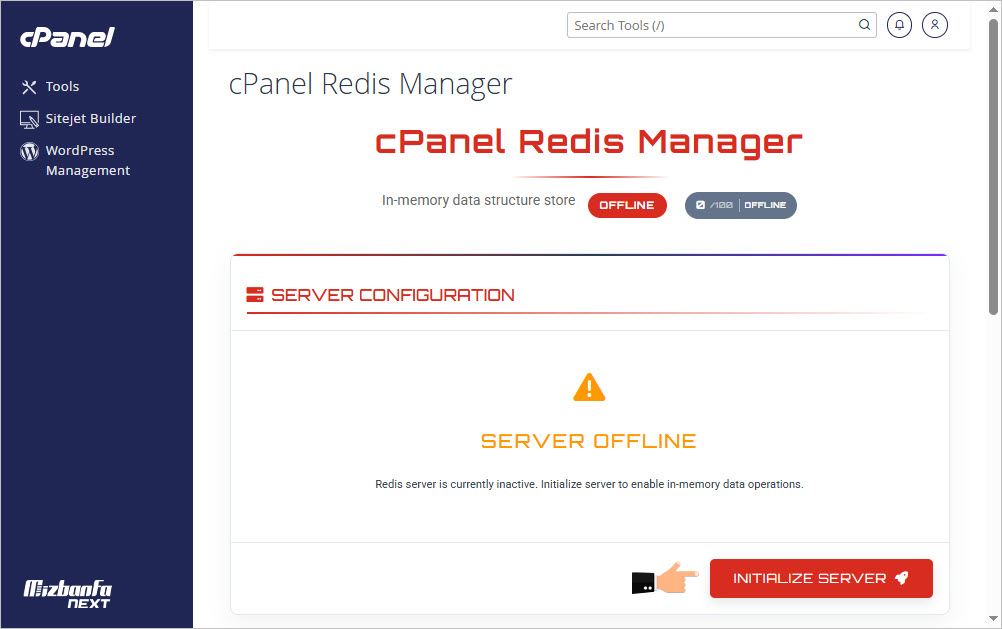The height and width of the screenshot is (629, 1002).
Task: Click the vertical scrollbar thumb
Action: (993, 166)
